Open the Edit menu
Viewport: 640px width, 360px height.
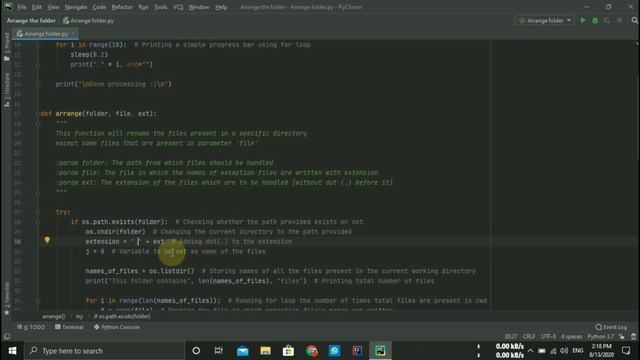click(37, 7)
